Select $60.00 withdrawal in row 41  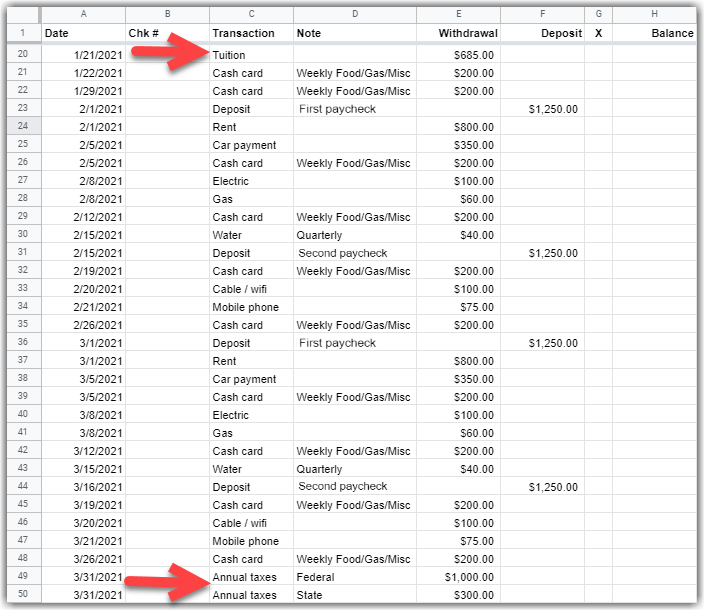pyautogui.click(x=459, y=433)
